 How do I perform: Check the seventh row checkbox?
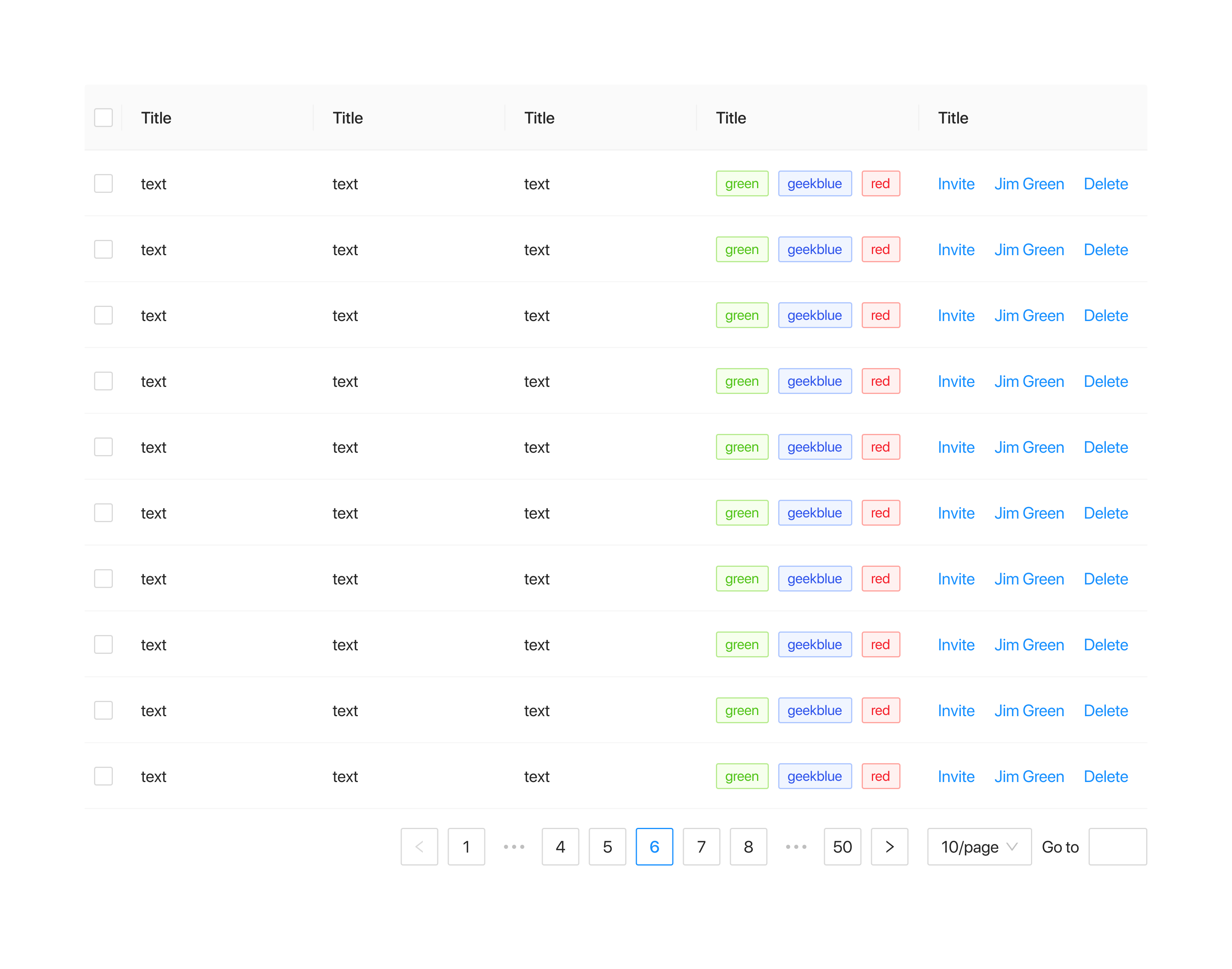pyautogui.click(x=103, y=578)
